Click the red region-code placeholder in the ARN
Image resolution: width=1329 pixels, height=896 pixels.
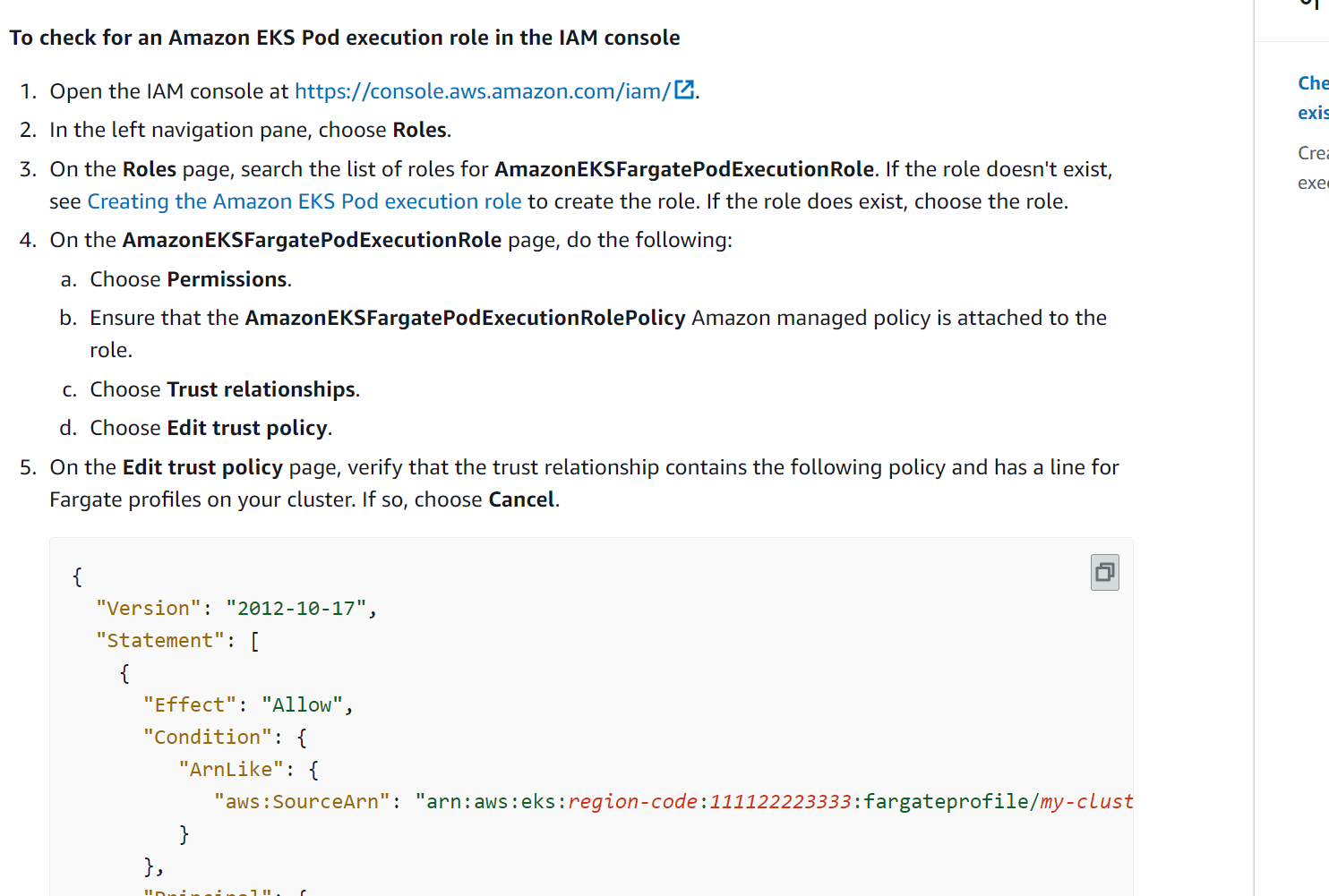click(632, 802)
